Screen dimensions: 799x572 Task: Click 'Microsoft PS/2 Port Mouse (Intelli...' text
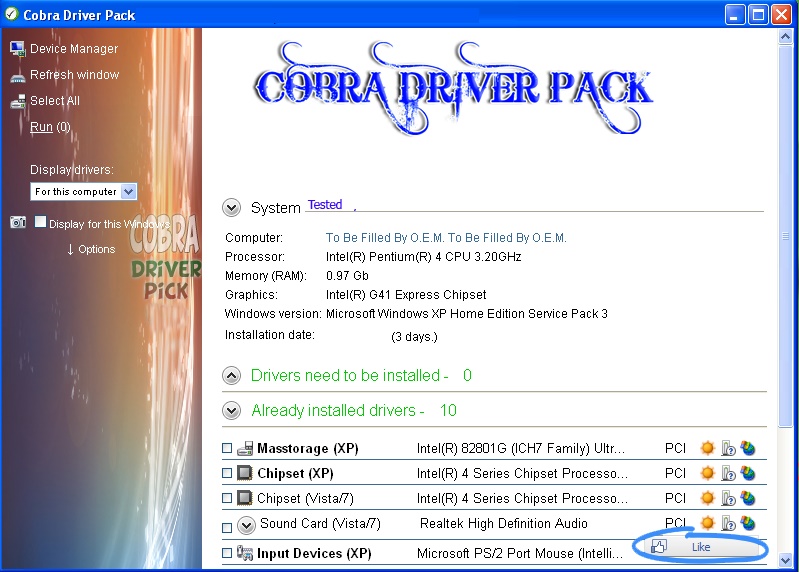(520, 554)
